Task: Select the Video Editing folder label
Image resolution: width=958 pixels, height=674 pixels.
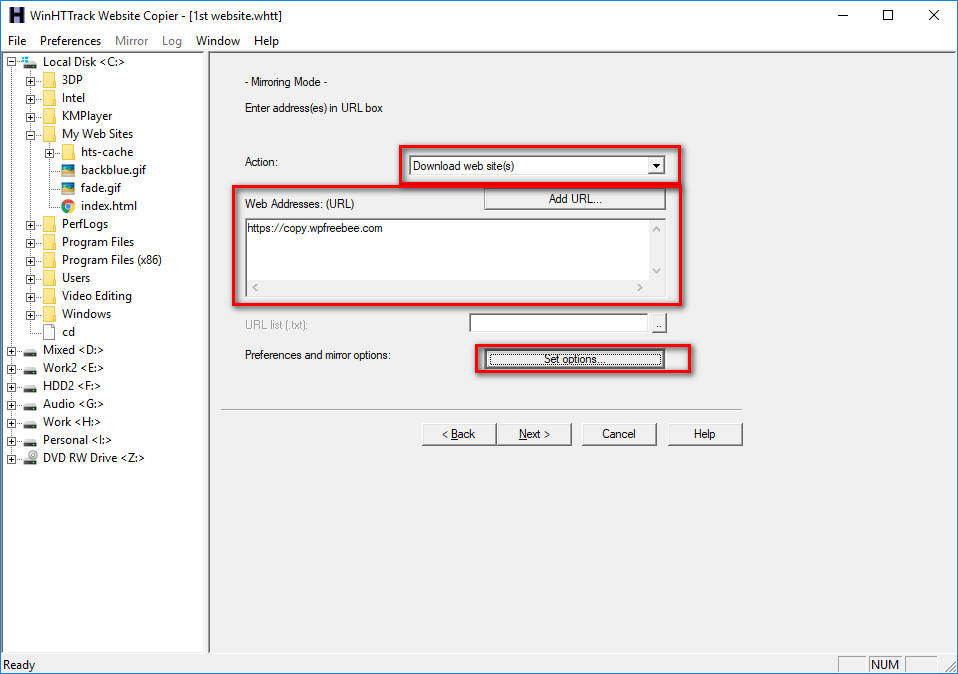Action: point(97,296)
